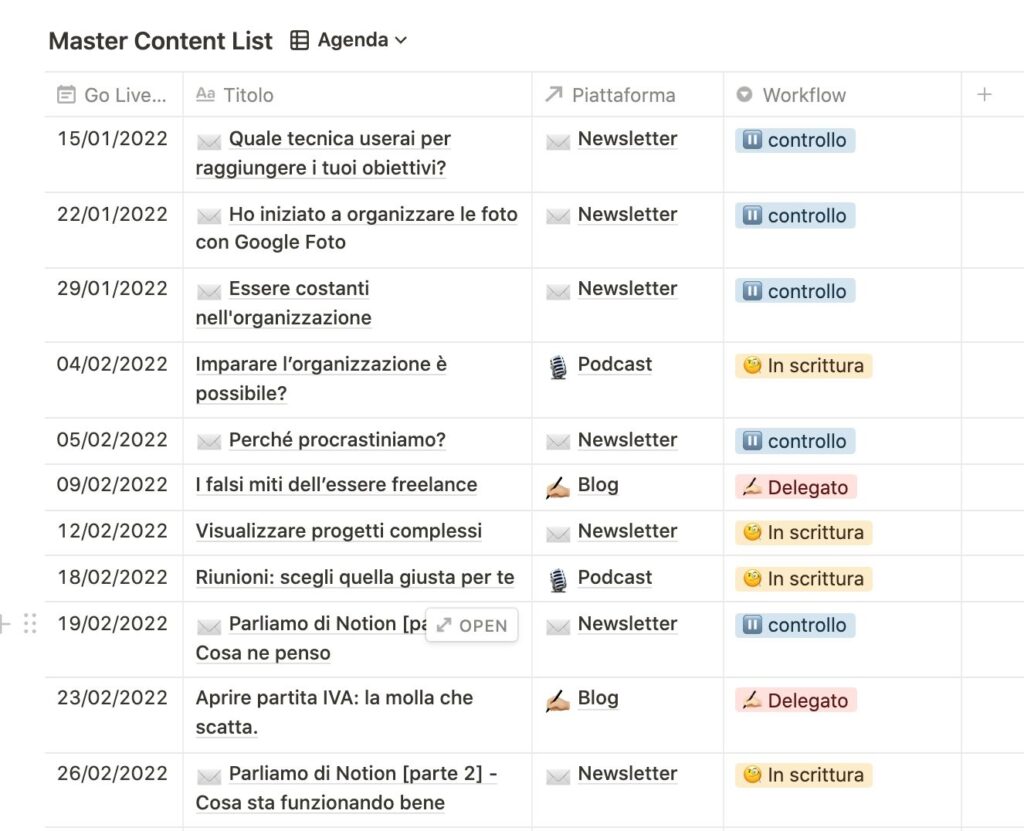Image resolution: width=1024 pixels, height=831 pixels.
Task: Click the calendar icon in Go Live header
Action: point(66,95)
